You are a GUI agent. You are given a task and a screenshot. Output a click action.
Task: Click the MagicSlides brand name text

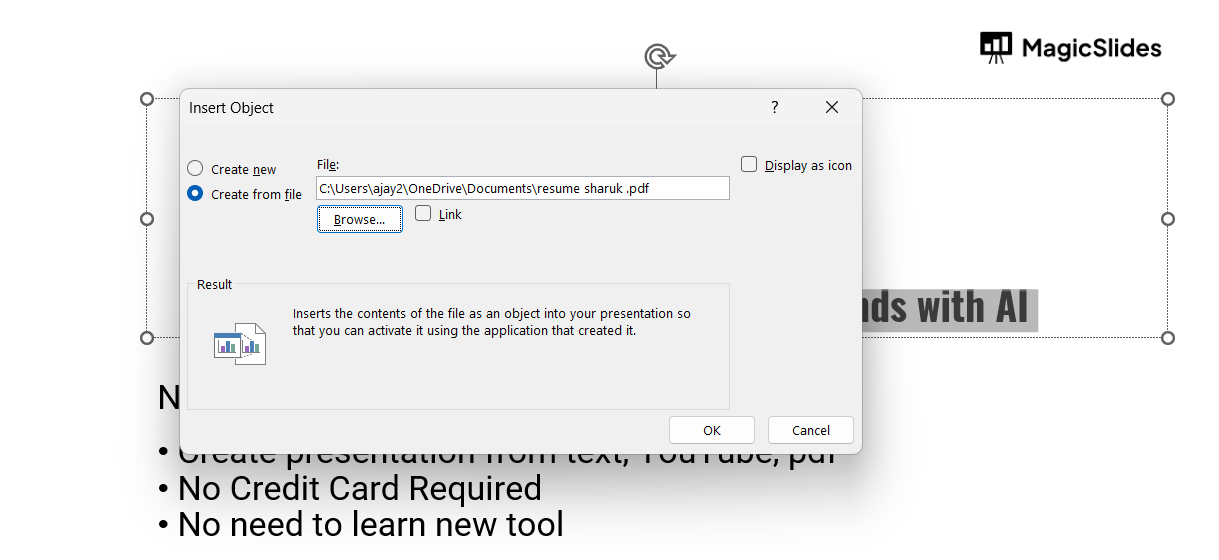[1092, 48]
